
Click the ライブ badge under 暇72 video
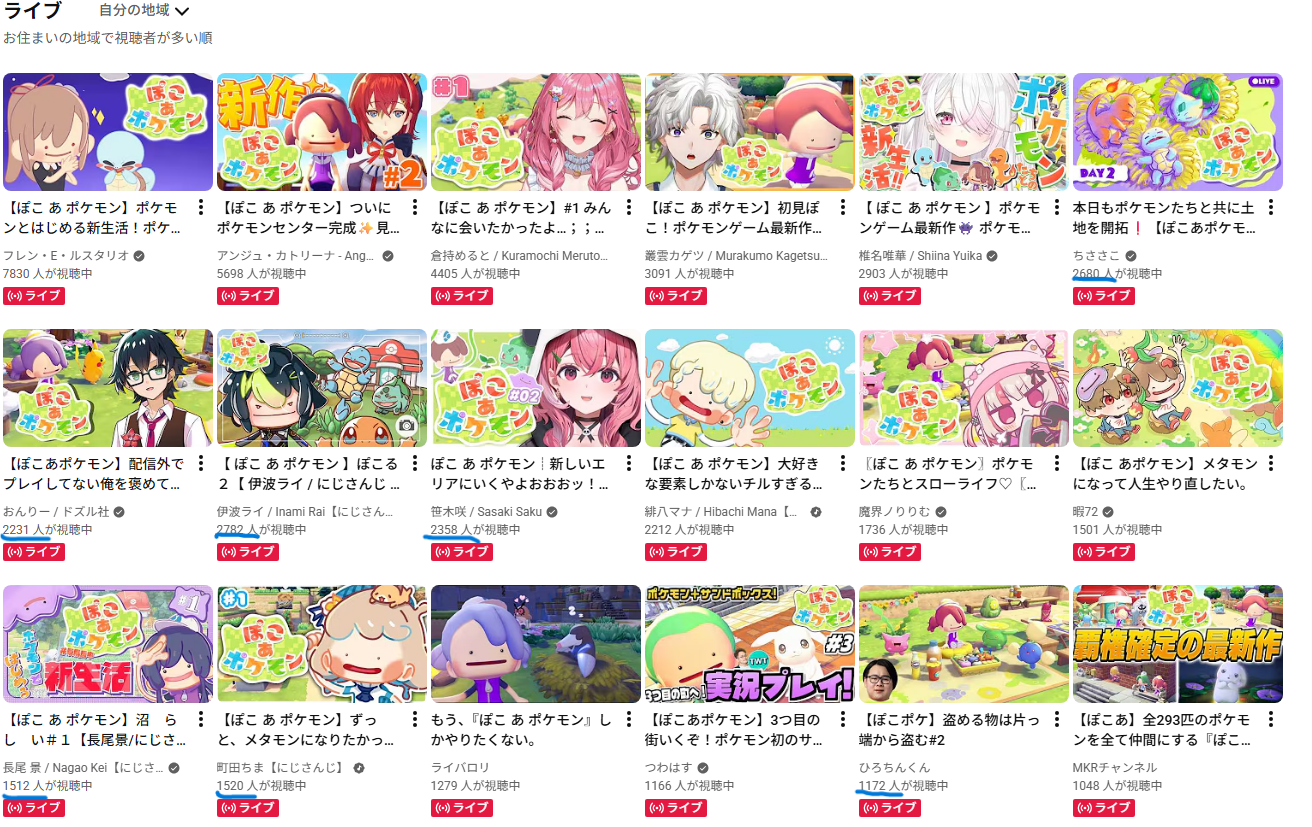point(1104,551)
